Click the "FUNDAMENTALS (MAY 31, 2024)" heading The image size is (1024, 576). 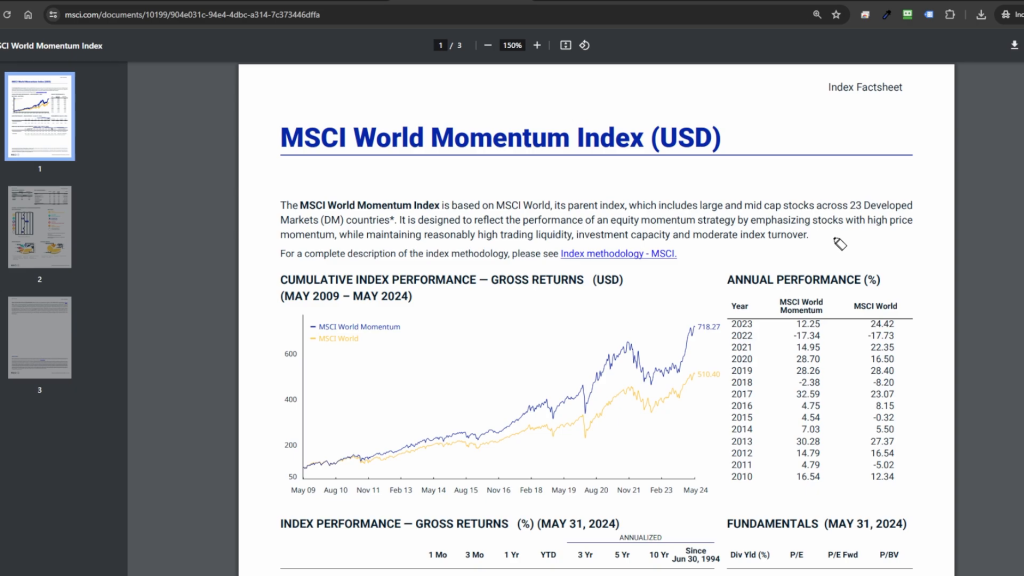tap(816, 524)
